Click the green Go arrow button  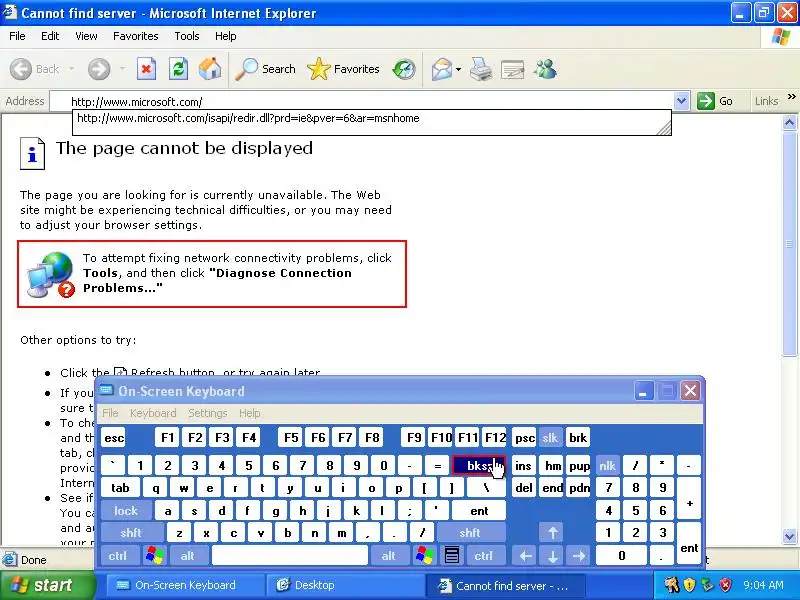pos(706,101)
